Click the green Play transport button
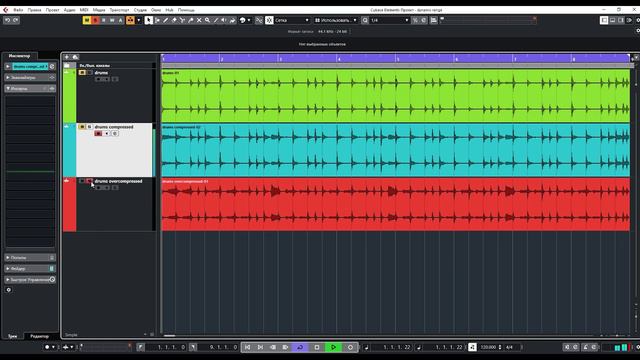 pyautogui.click(x=333, y=347)
